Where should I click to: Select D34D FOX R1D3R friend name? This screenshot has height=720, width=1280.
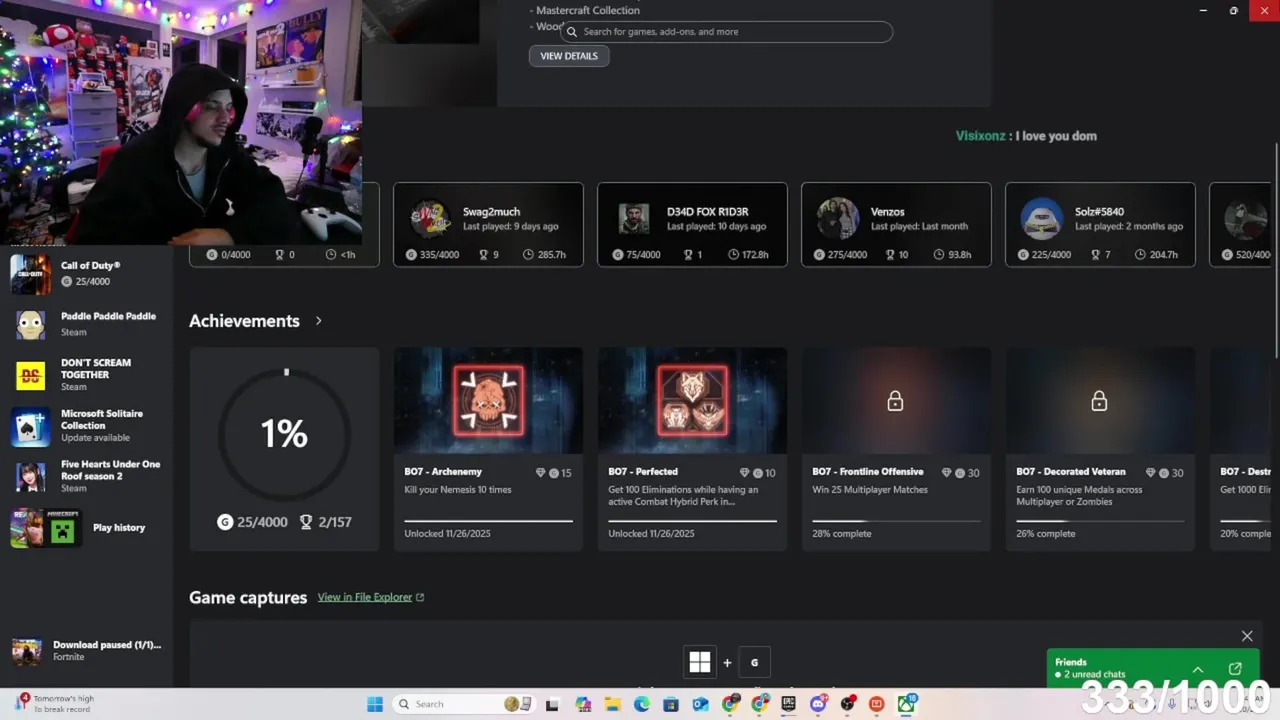pos(707,212)
